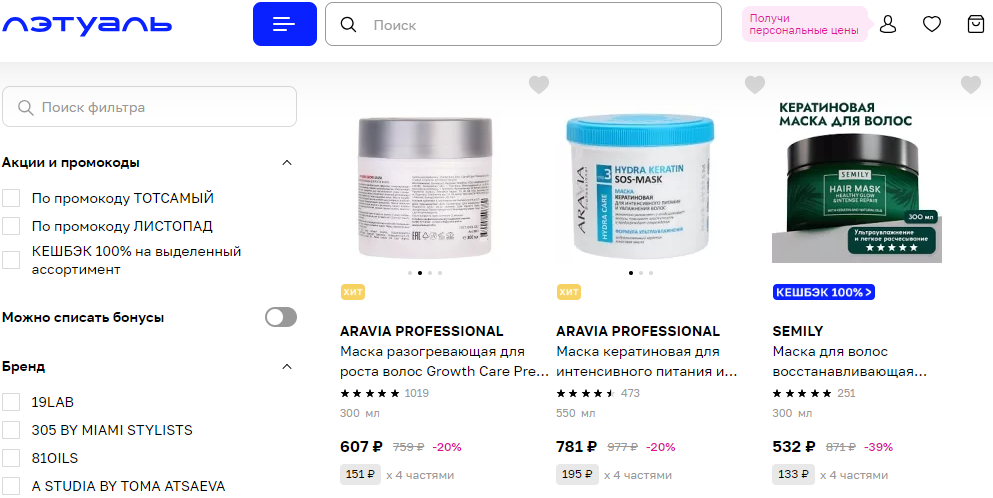Viewport: 993px width, 498px height.
Task: Add the Aravia Growth Care mask to favorites
Action: (x=539, y=84)
